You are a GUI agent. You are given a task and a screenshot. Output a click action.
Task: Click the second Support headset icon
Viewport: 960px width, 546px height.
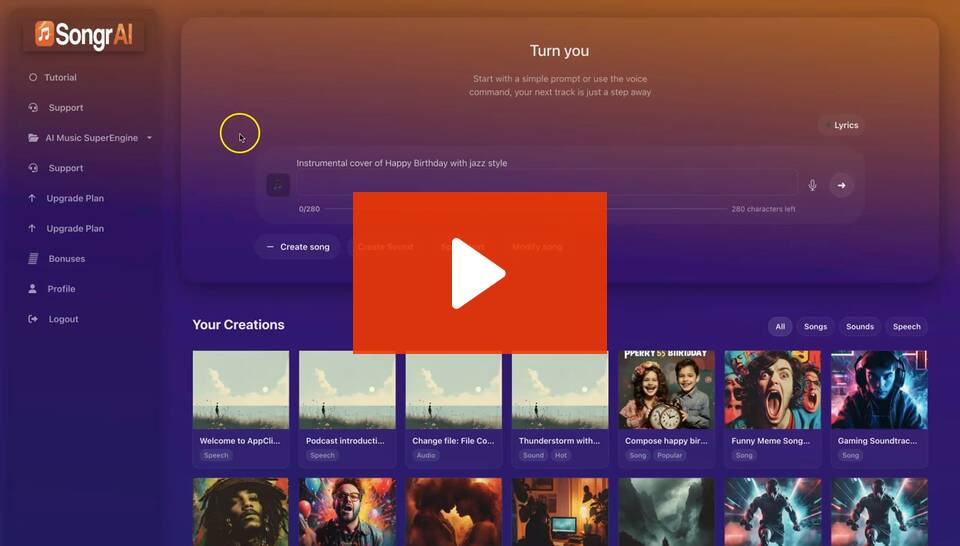tap(33, 168)
